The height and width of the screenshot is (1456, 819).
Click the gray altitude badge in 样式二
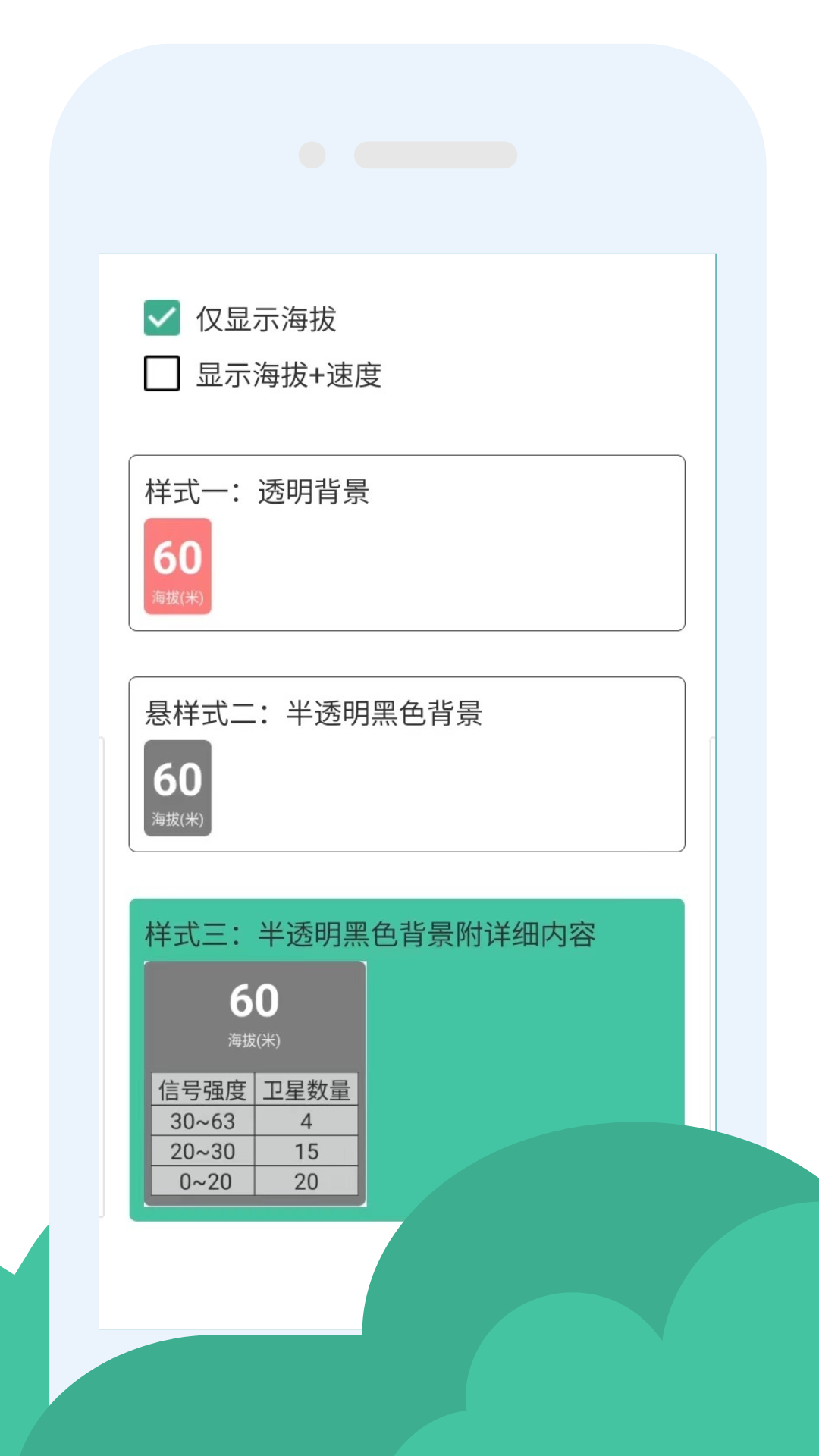(x=178, y=789)
